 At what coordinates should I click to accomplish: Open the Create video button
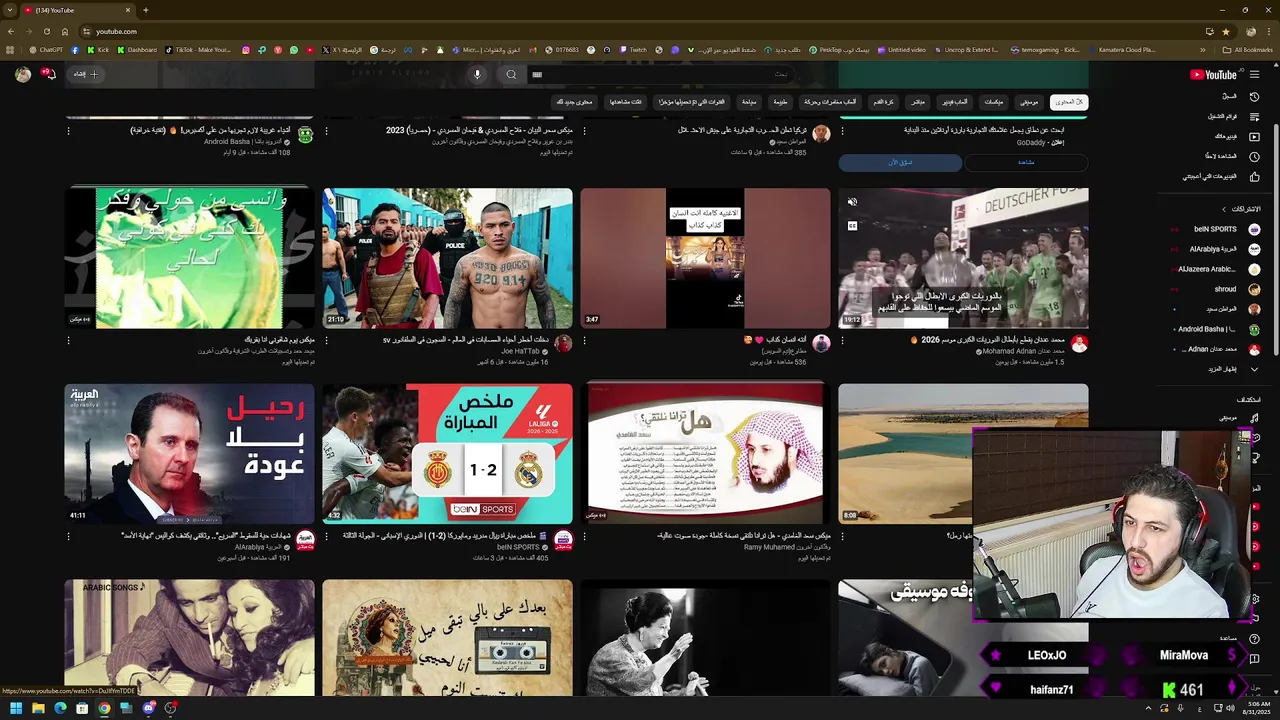(85, 74)
